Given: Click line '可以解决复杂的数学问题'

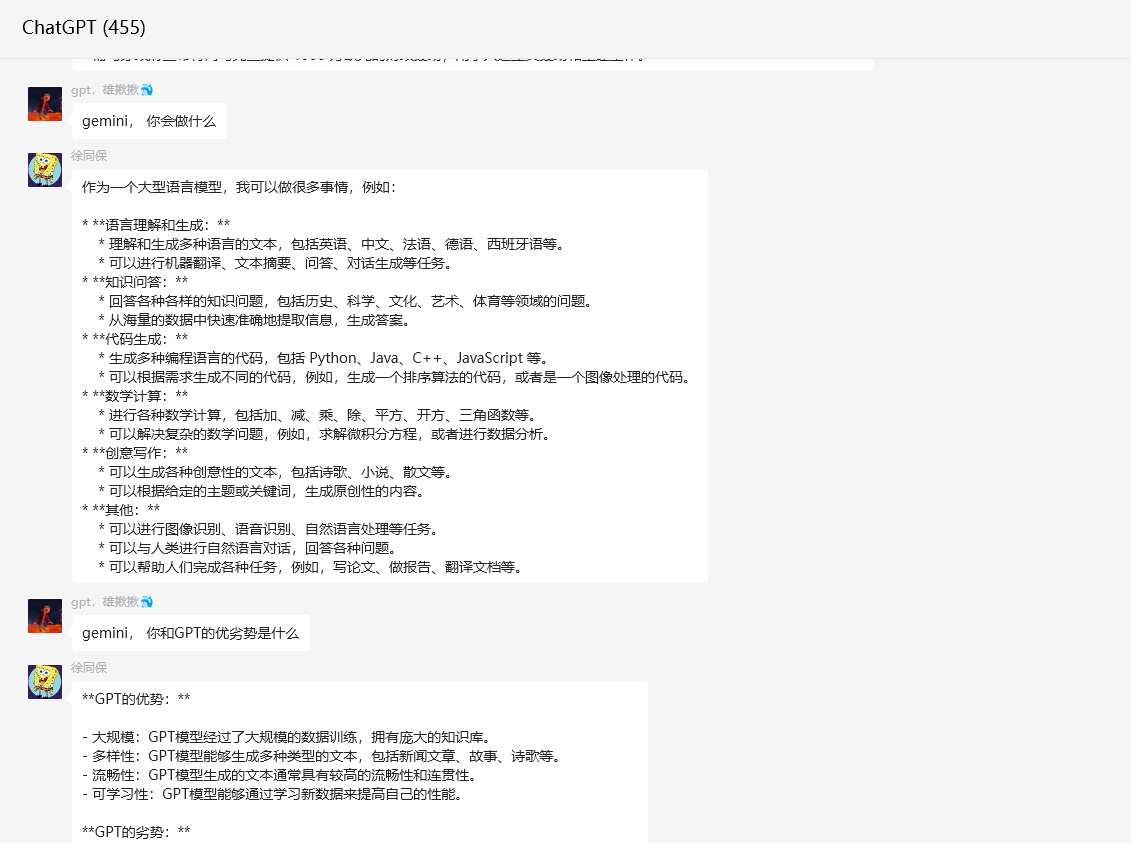Looking at the screenshot, I should 325,434.
